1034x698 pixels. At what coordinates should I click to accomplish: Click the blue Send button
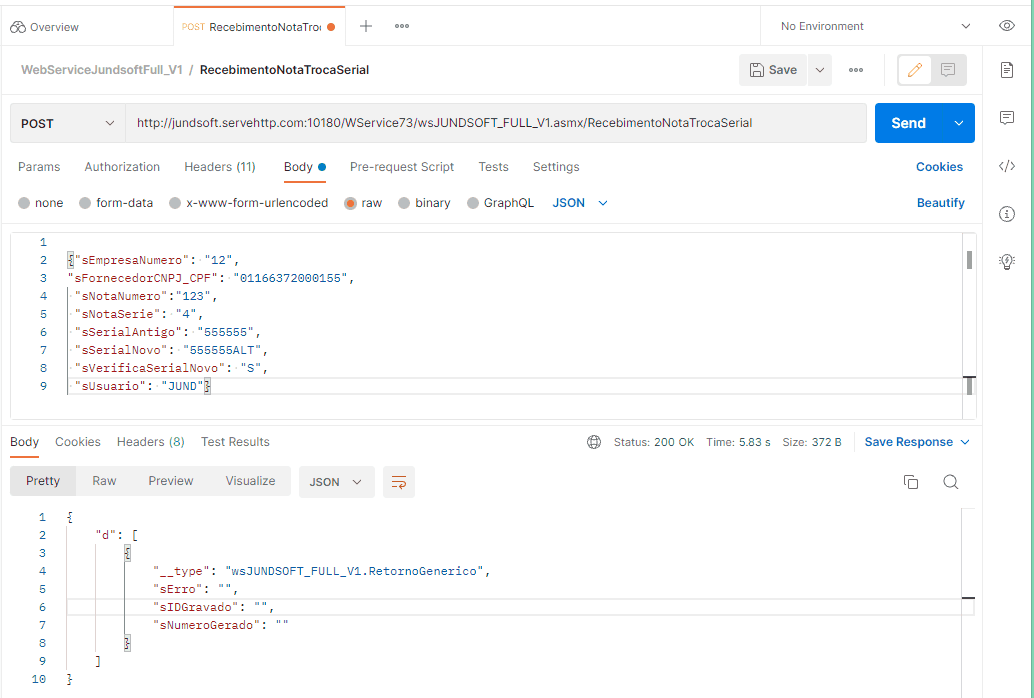click(908, 123)
